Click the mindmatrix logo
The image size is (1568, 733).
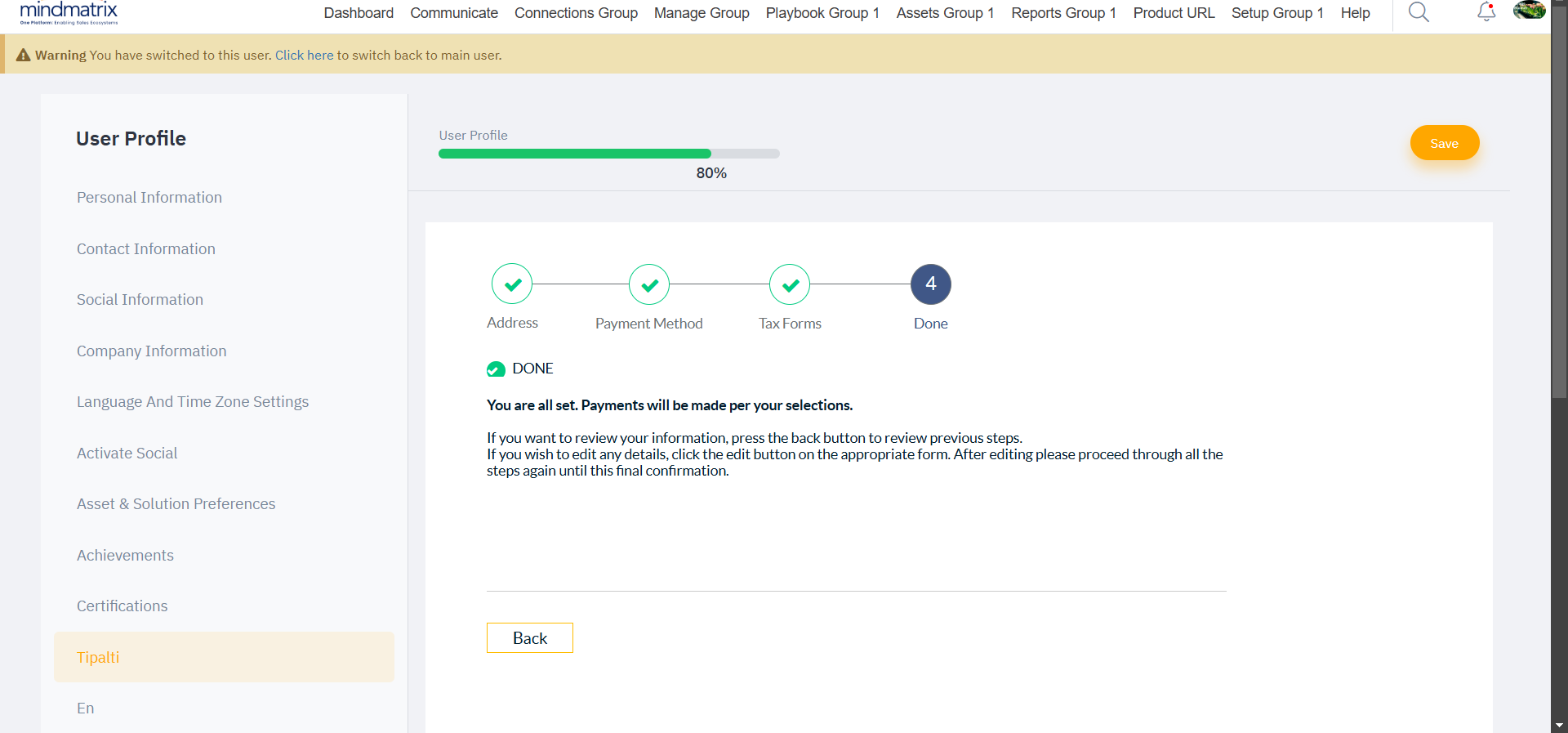tap(69, 12)
